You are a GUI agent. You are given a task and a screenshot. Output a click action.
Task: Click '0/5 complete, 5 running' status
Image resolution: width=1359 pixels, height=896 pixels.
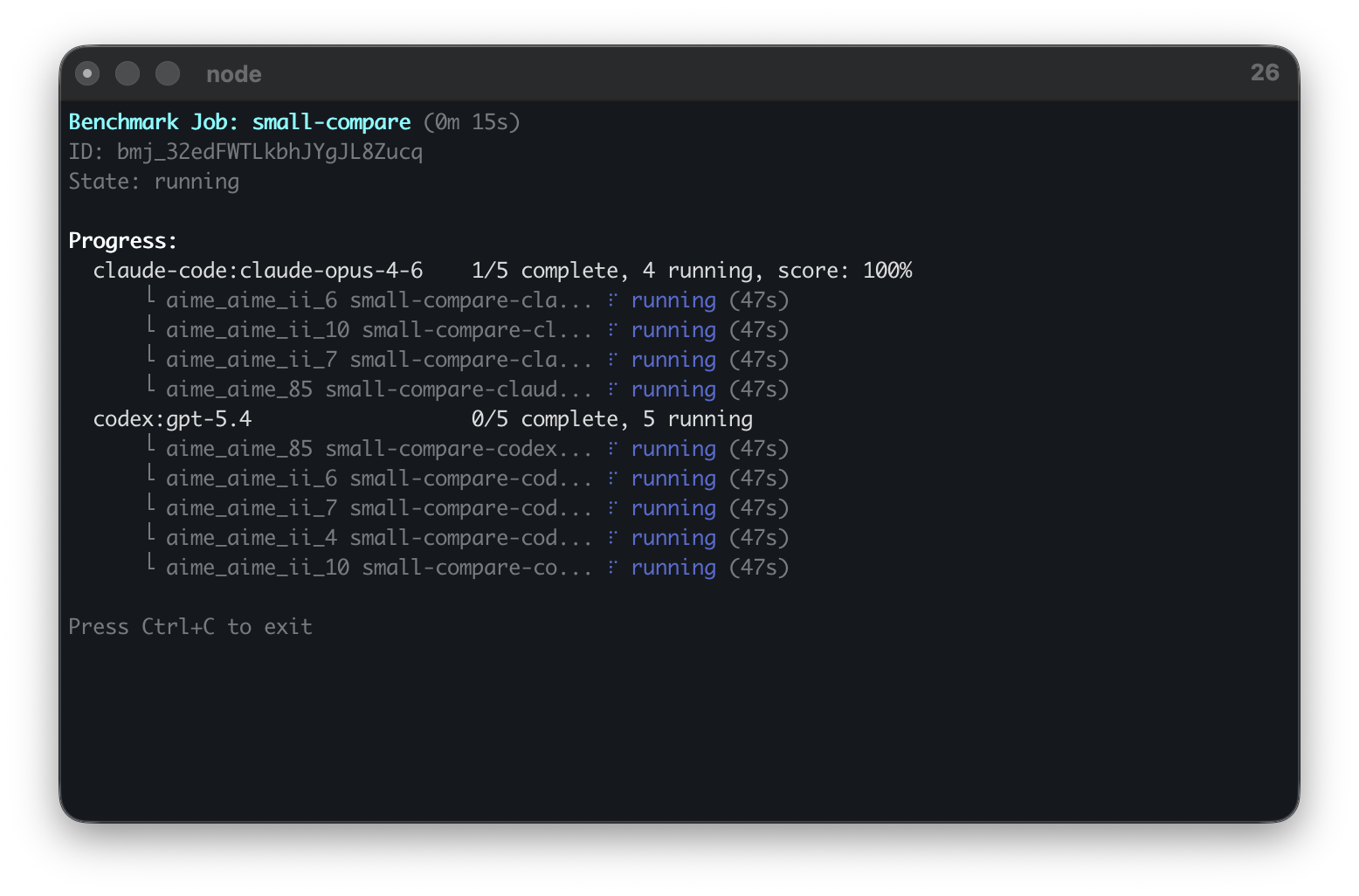pyautogui.click(x=612, y=419)
